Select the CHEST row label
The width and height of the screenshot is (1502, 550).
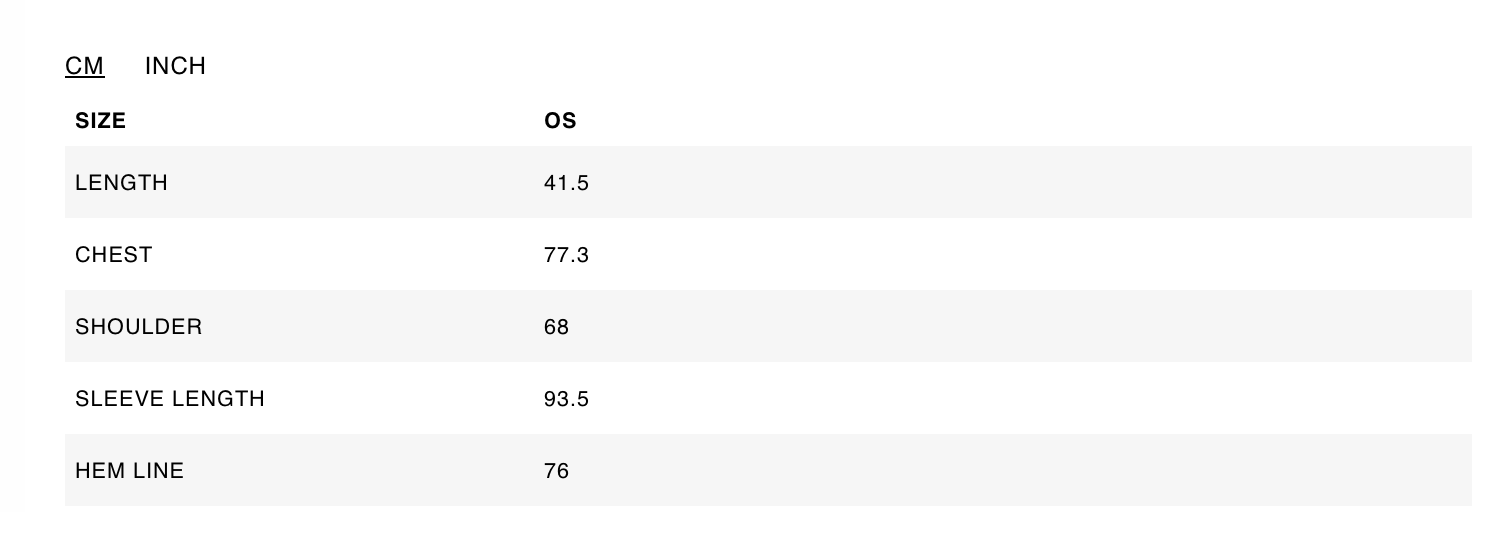coord(114,255)
